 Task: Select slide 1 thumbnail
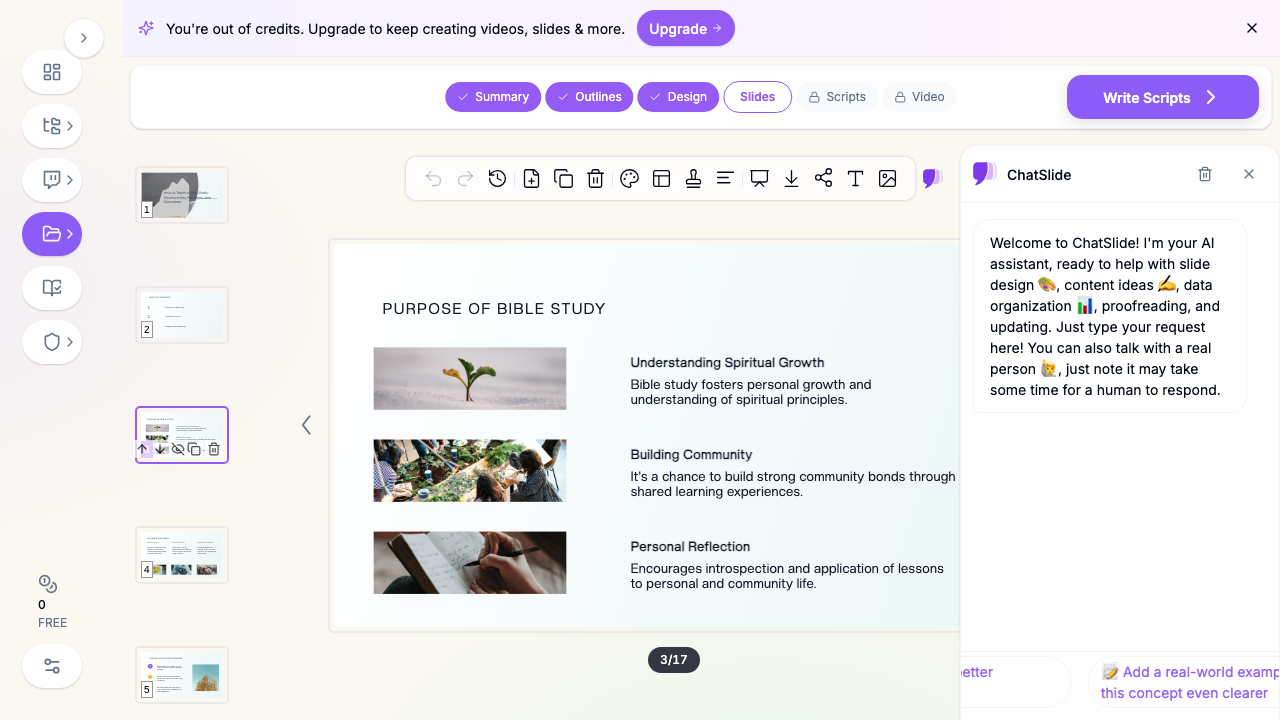(182, 195)
